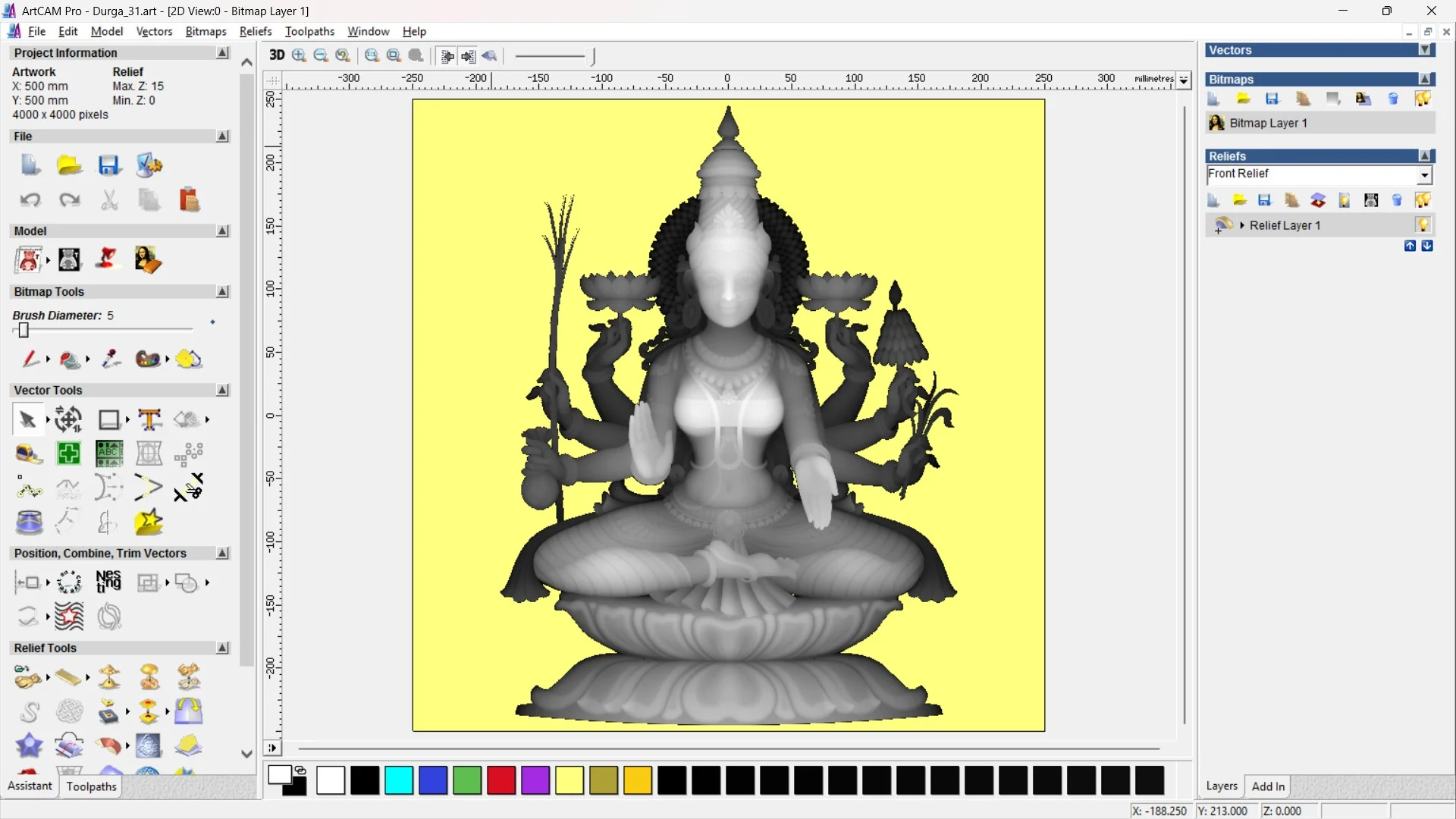
Task: Toggle Relief Layer 1 visibility bulb
Action: (1423, 225)
